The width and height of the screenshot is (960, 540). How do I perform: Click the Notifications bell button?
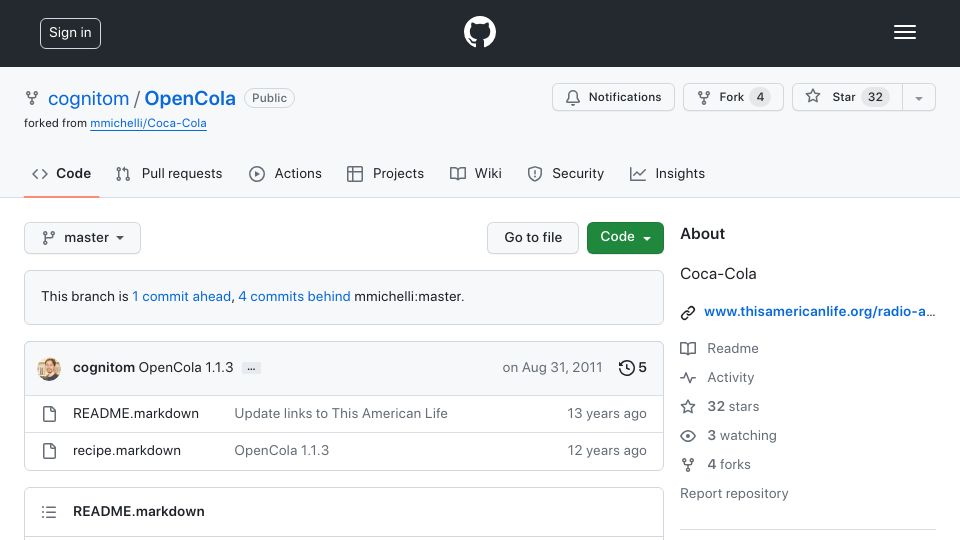613,97
